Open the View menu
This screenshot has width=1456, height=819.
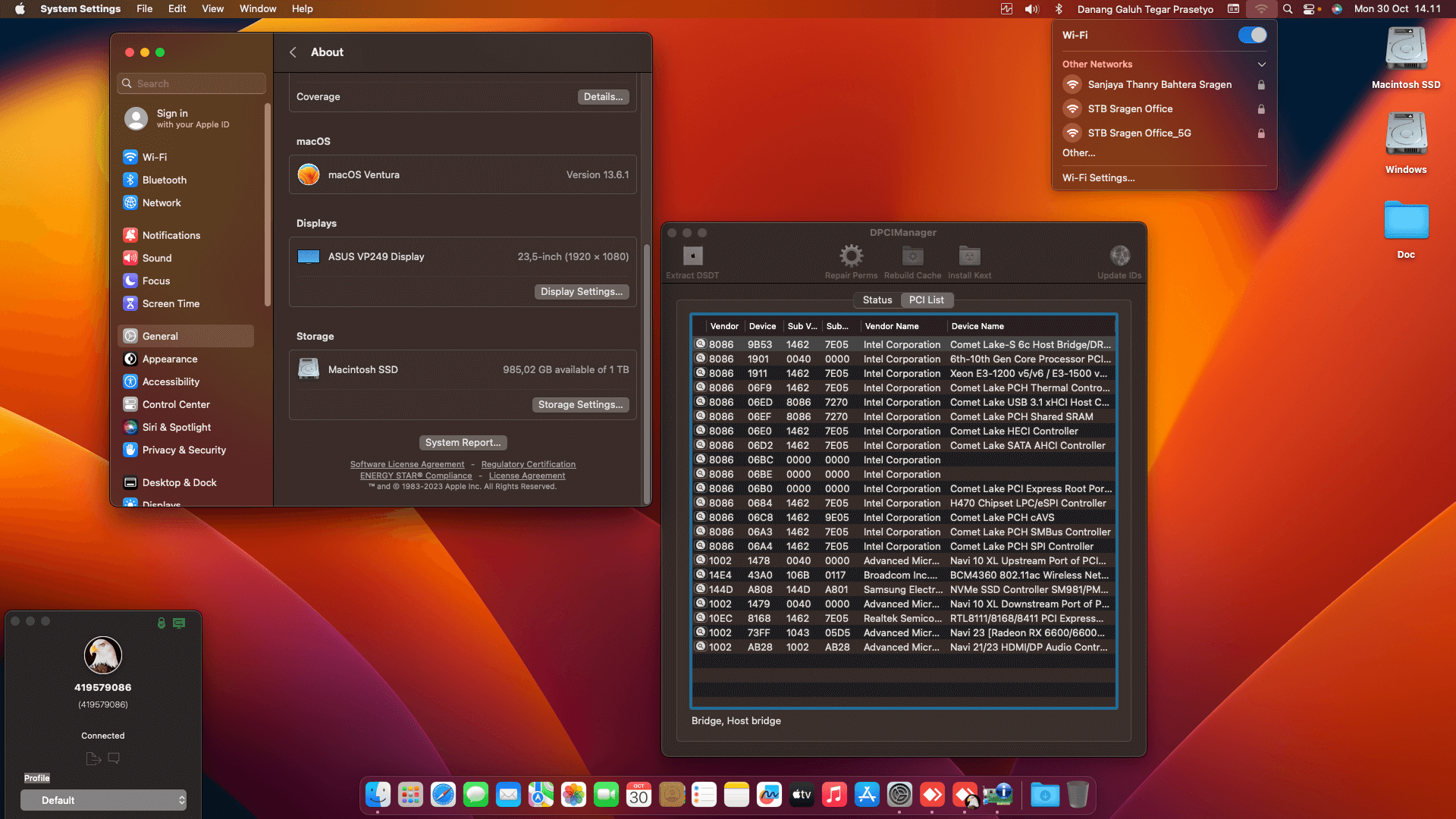pyautogui.click(x=212, y=9)
